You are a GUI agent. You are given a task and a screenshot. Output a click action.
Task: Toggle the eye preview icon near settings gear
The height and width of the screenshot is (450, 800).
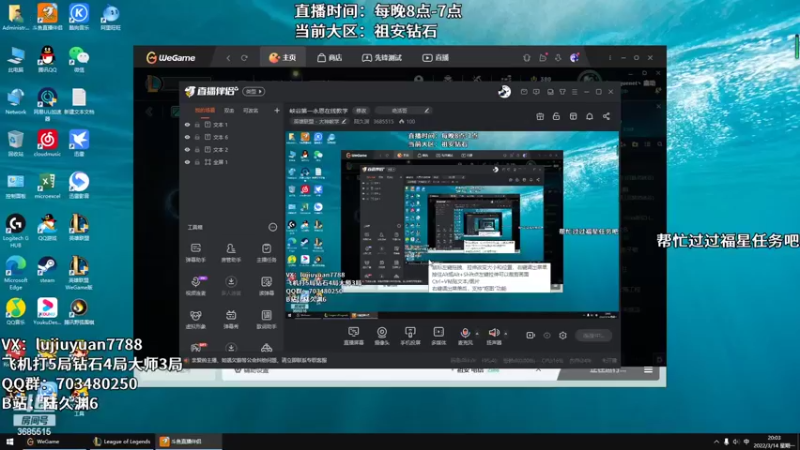(547, 335)
